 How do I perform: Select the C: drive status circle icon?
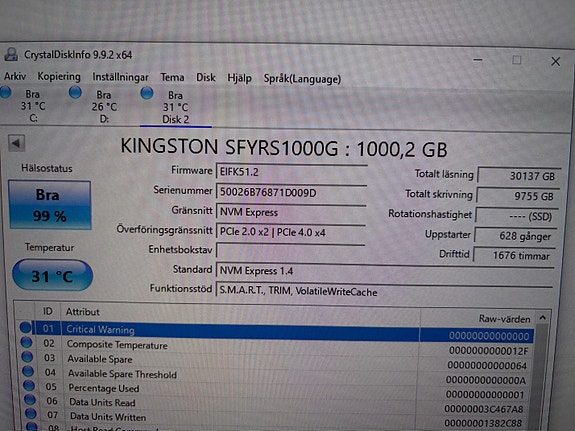pyautogui.click(x=6, y=92)
